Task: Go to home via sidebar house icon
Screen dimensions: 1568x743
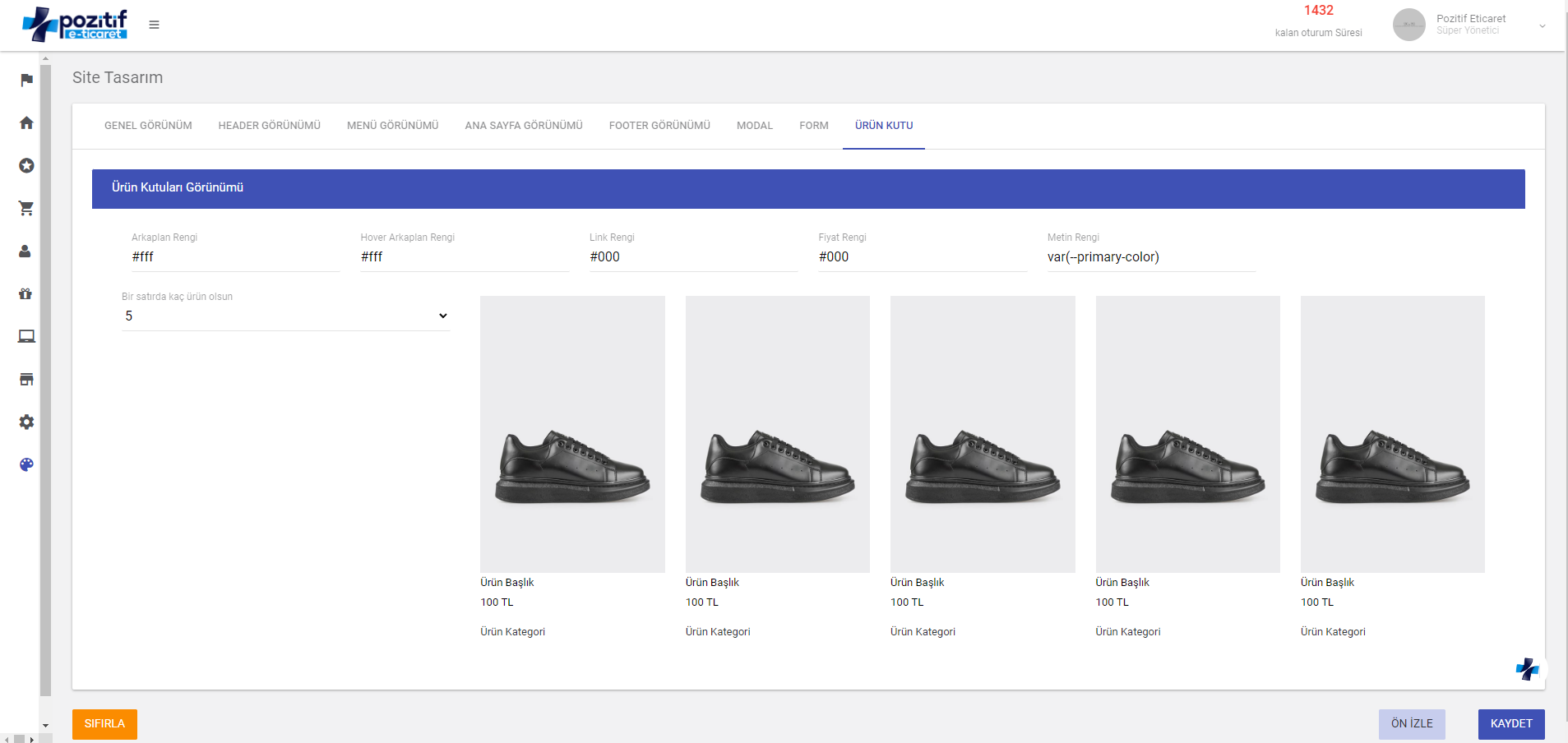Action: pyautogui.click(x=26, y=122)
